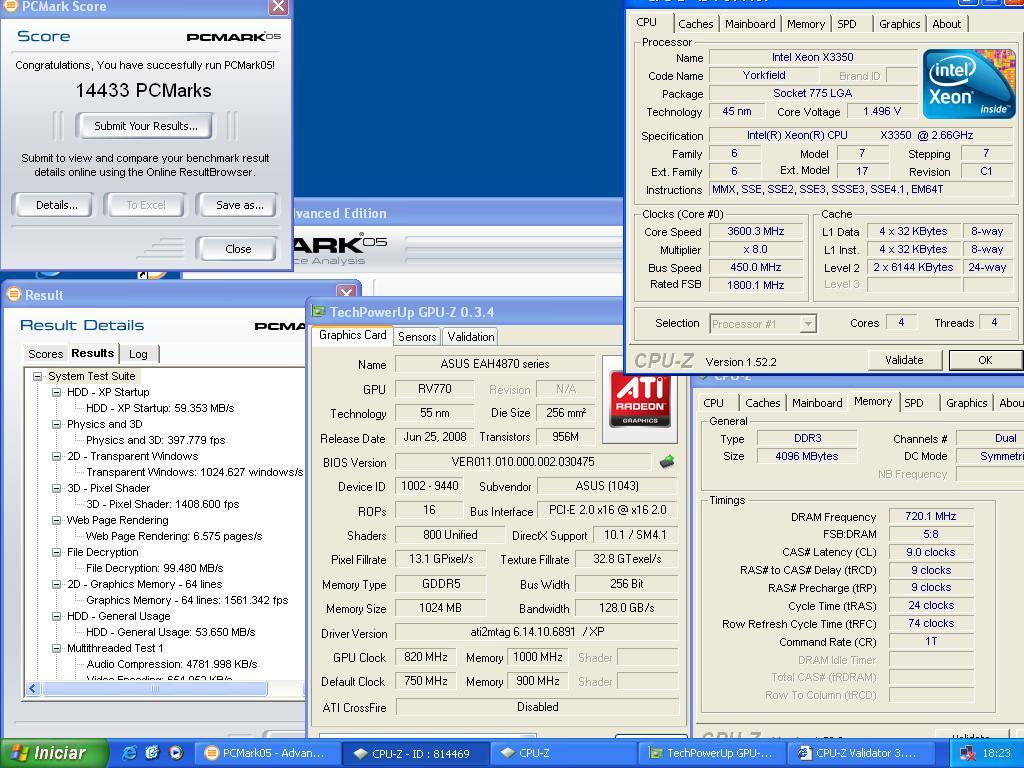Viewport: 1024px width, 768px height.
Task: Click Core Speed 3600.3 MHz field
Action: tap(755, 231)
